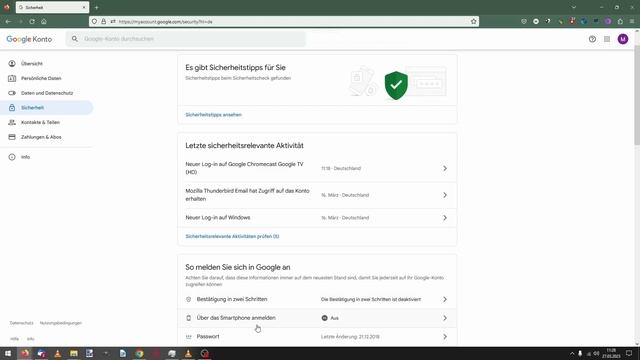This screenshot has height=360, width=640.
Task: Open Über das Smartphone anmelden chevron
Action: click(x=445, y=318)
